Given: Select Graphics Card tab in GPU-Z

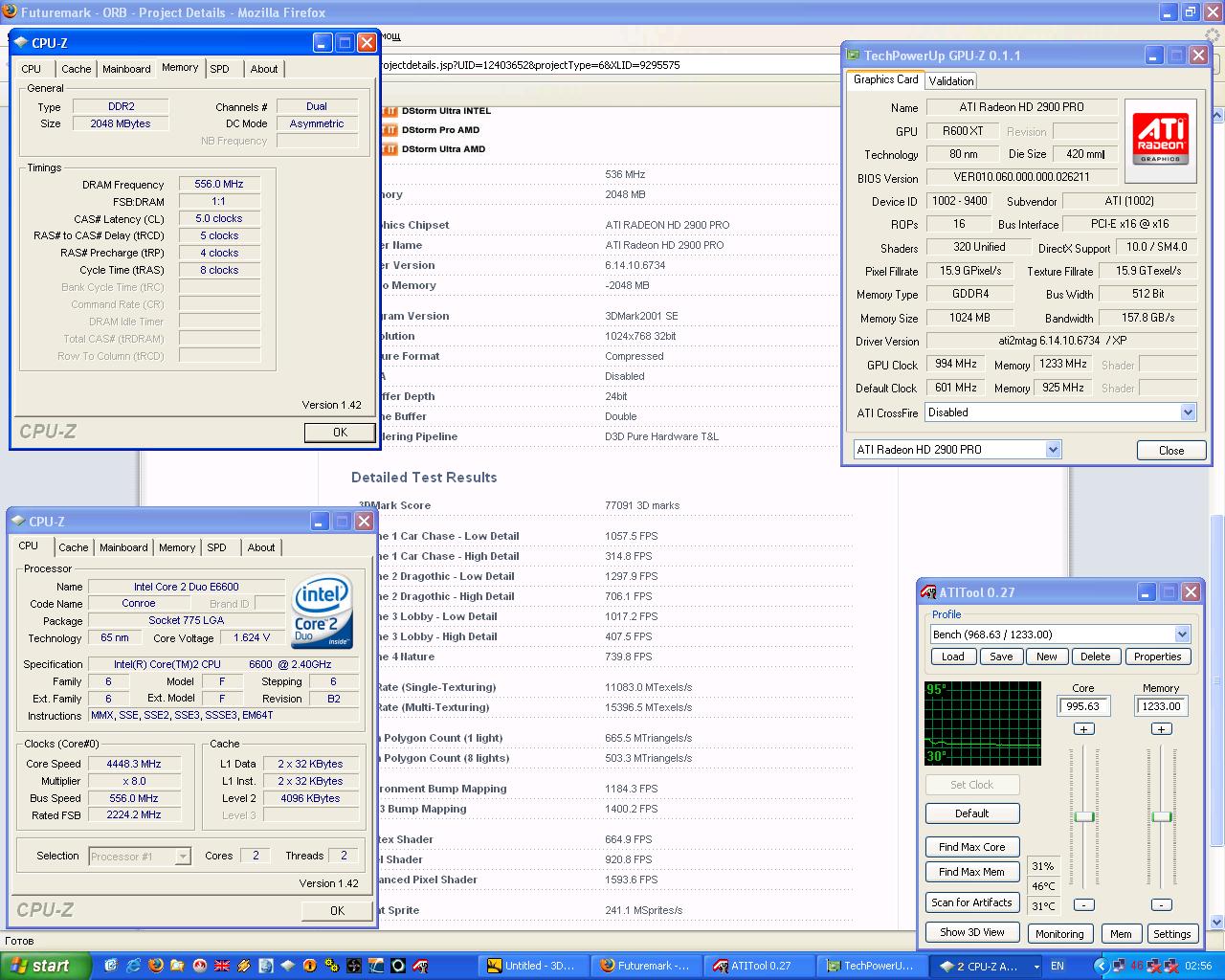Looking at the screenshot, I should [886, 79].
